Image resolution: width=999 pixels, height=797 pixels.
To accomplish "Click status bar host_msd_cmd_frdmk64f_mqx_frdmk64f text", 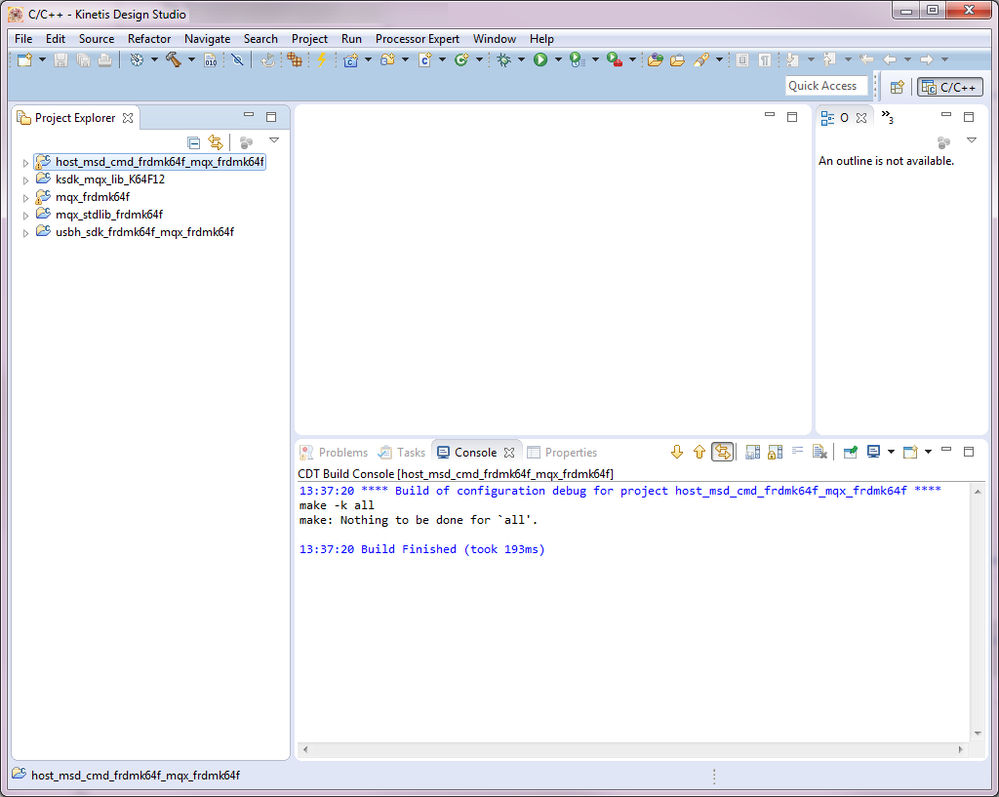I will 135,775.
